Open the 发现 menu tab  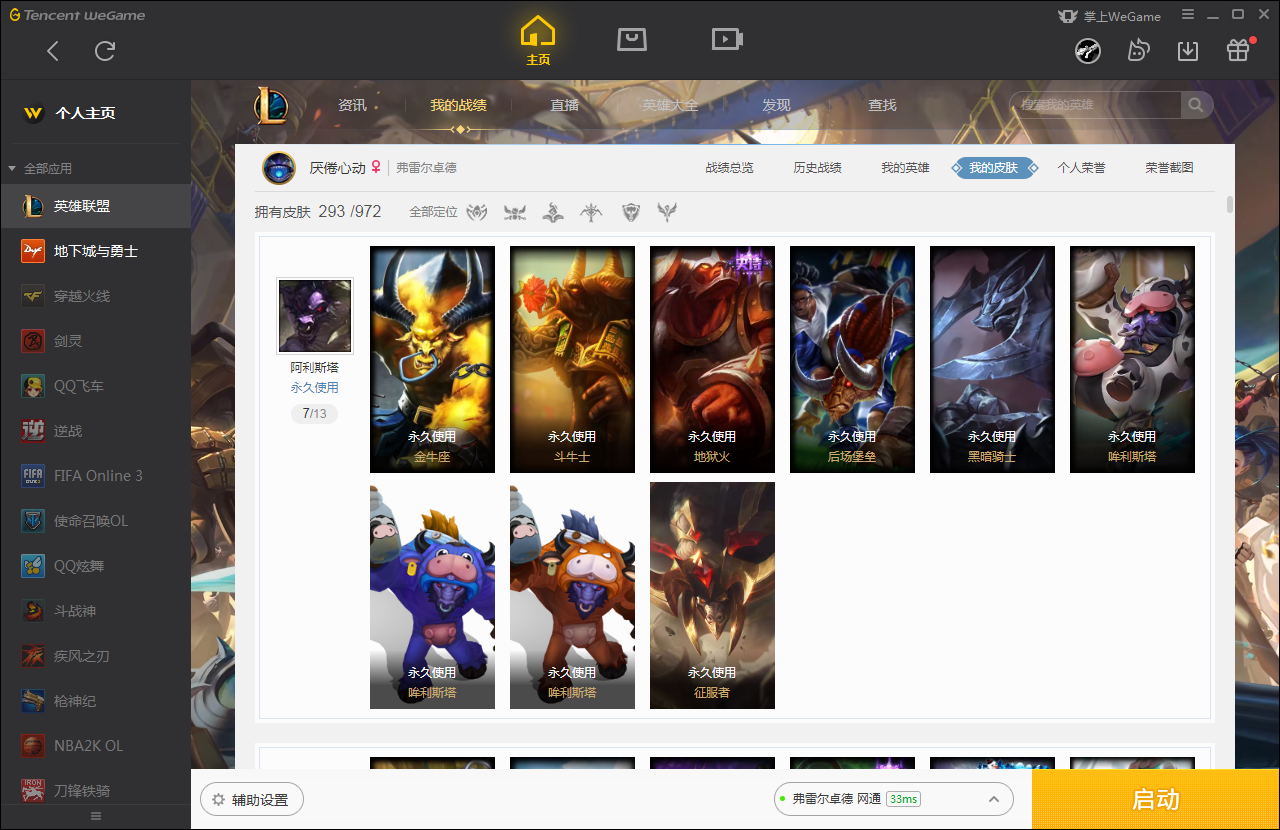776,105
